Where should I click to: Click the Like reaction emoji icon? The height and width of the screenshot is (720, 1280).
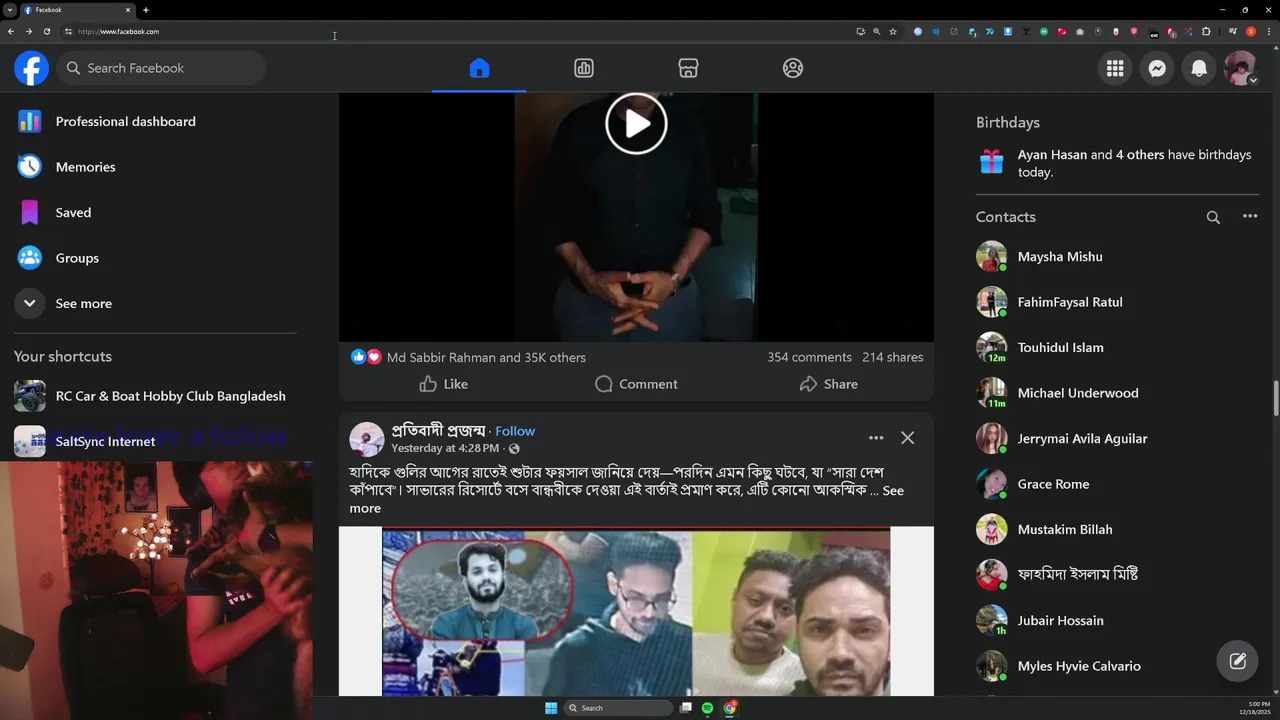coord(359,357)
